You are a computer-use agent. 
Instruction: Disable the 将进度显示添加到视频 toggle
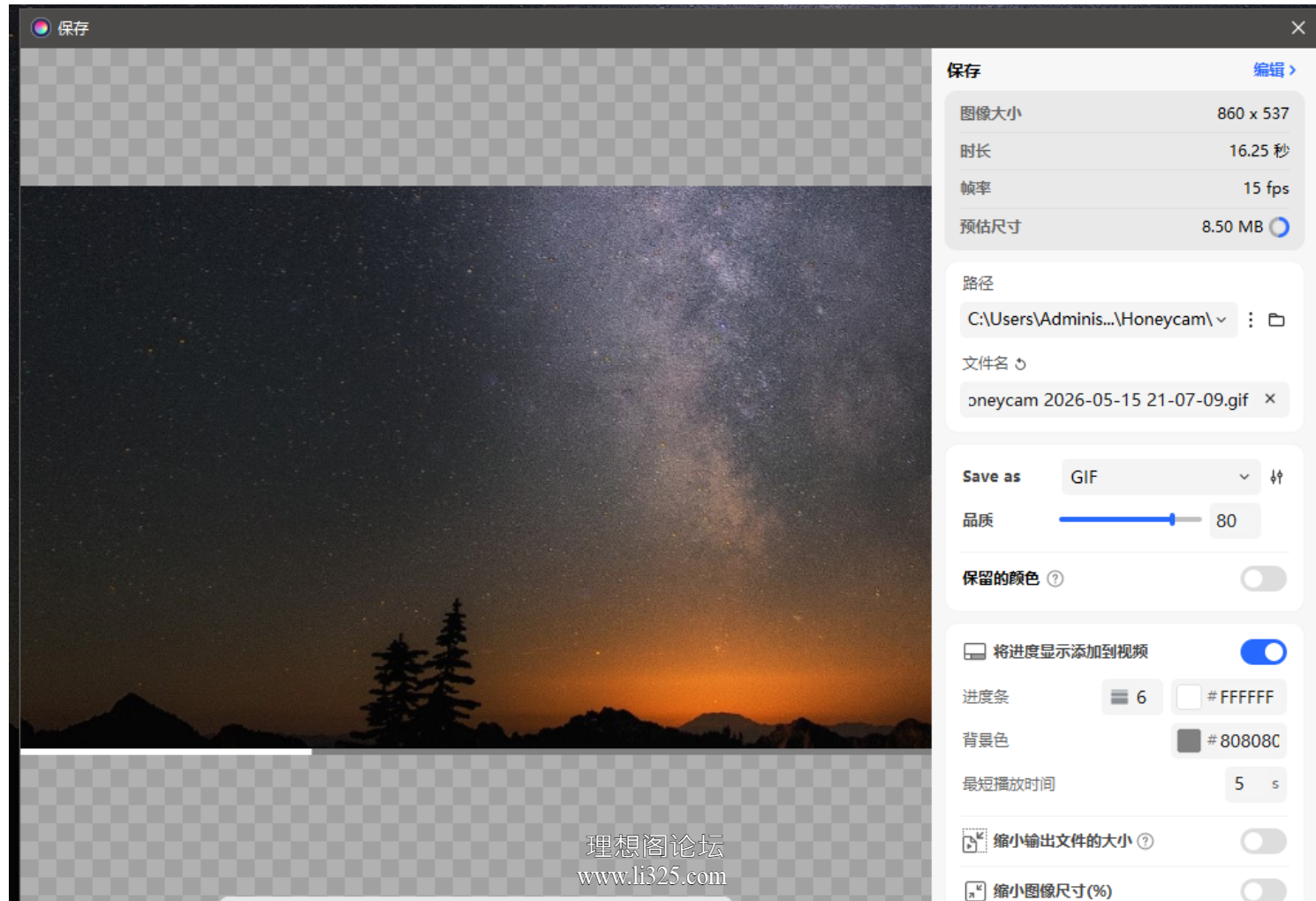pyautogui.click(x=1263, y=652)
